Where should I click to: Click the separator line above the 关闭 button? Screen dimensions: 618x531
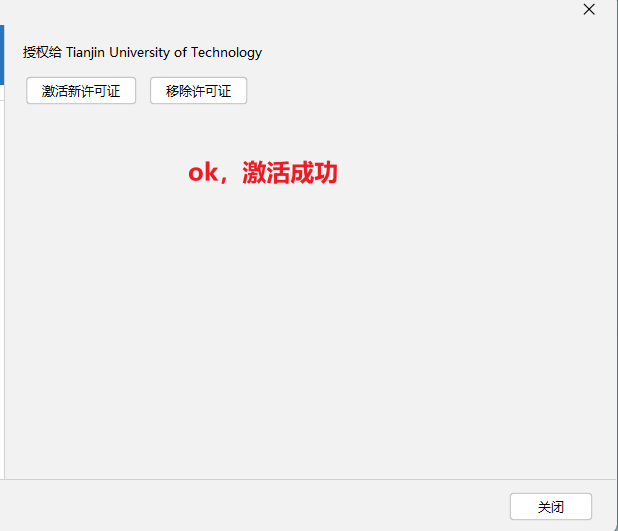click(x=300, y=479)
